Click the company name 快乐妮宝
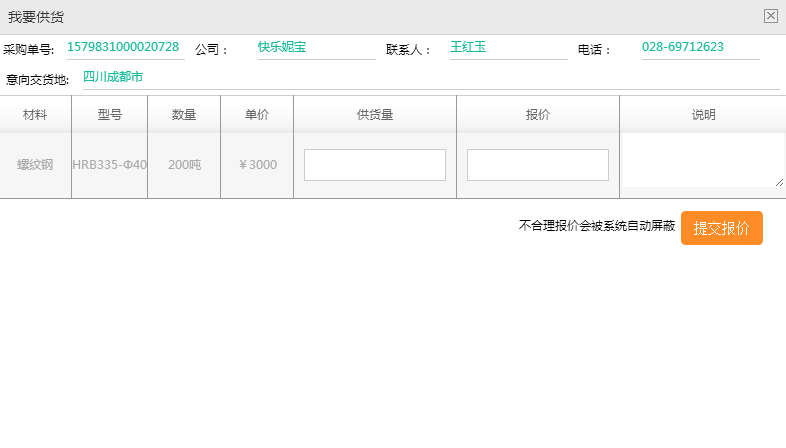Viewport: 786px width, 448px height. pos(282,47)
